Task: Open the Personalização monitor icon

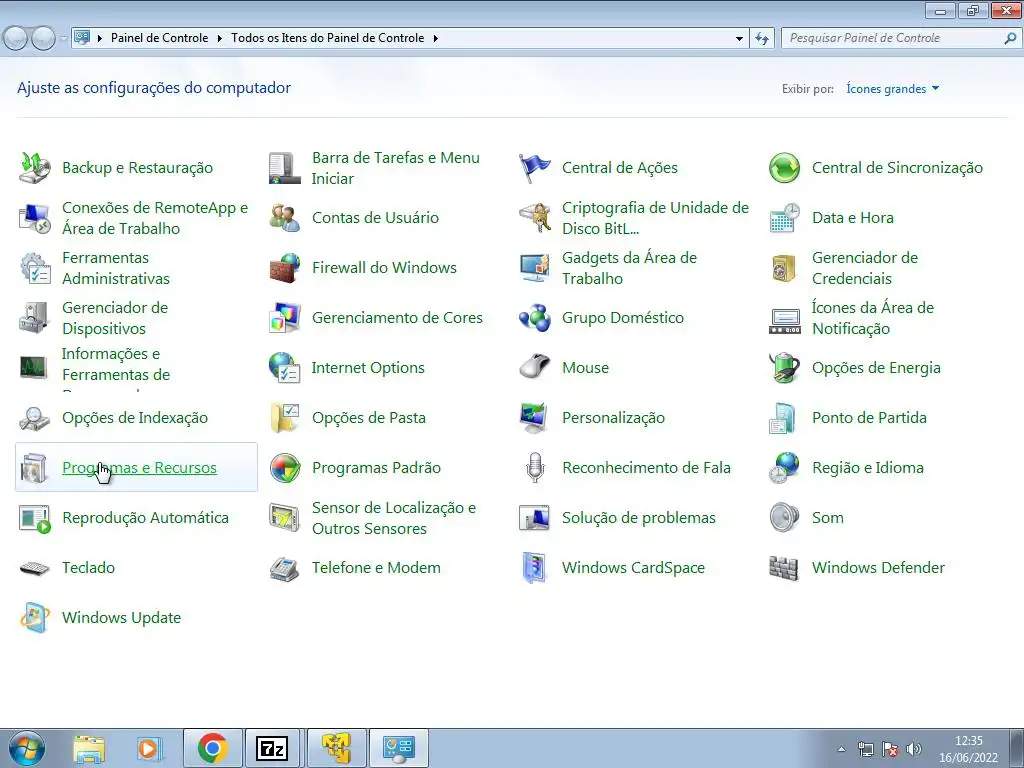Action: (534, 418)
